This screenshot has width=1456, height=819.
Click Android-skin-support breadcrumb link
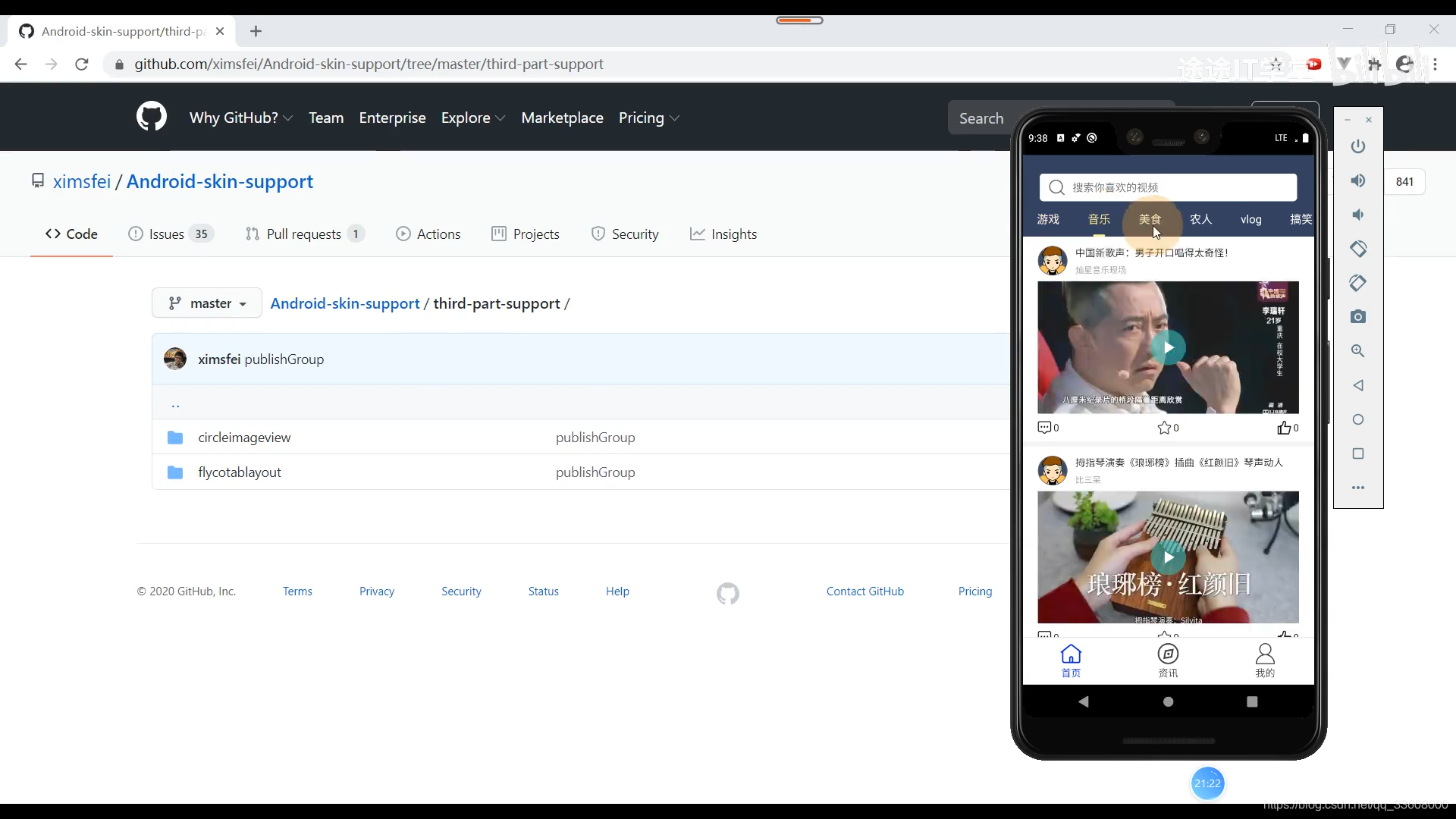pyautogui.click(x=345, y=303)
